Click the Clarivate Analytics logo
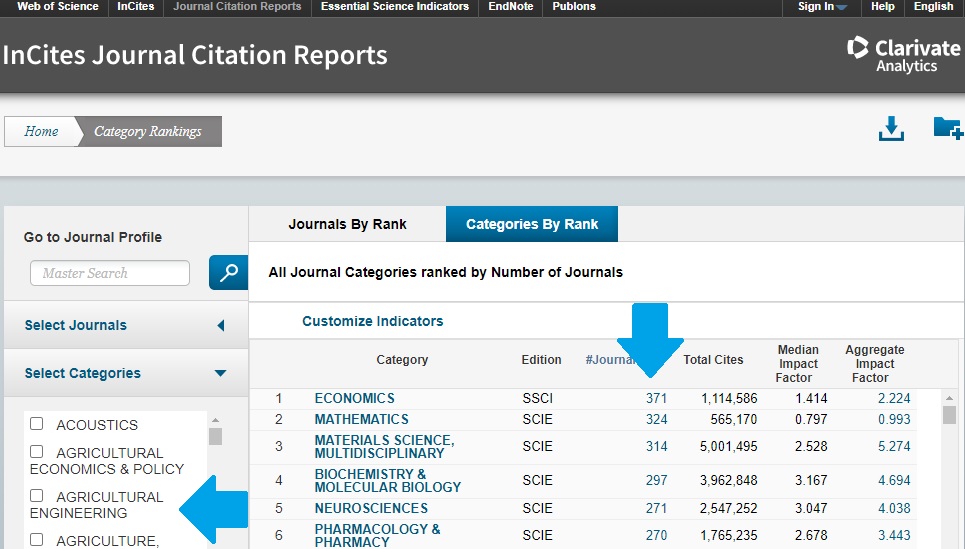This screenshot has height=549, width=965. tap(903, 55)
